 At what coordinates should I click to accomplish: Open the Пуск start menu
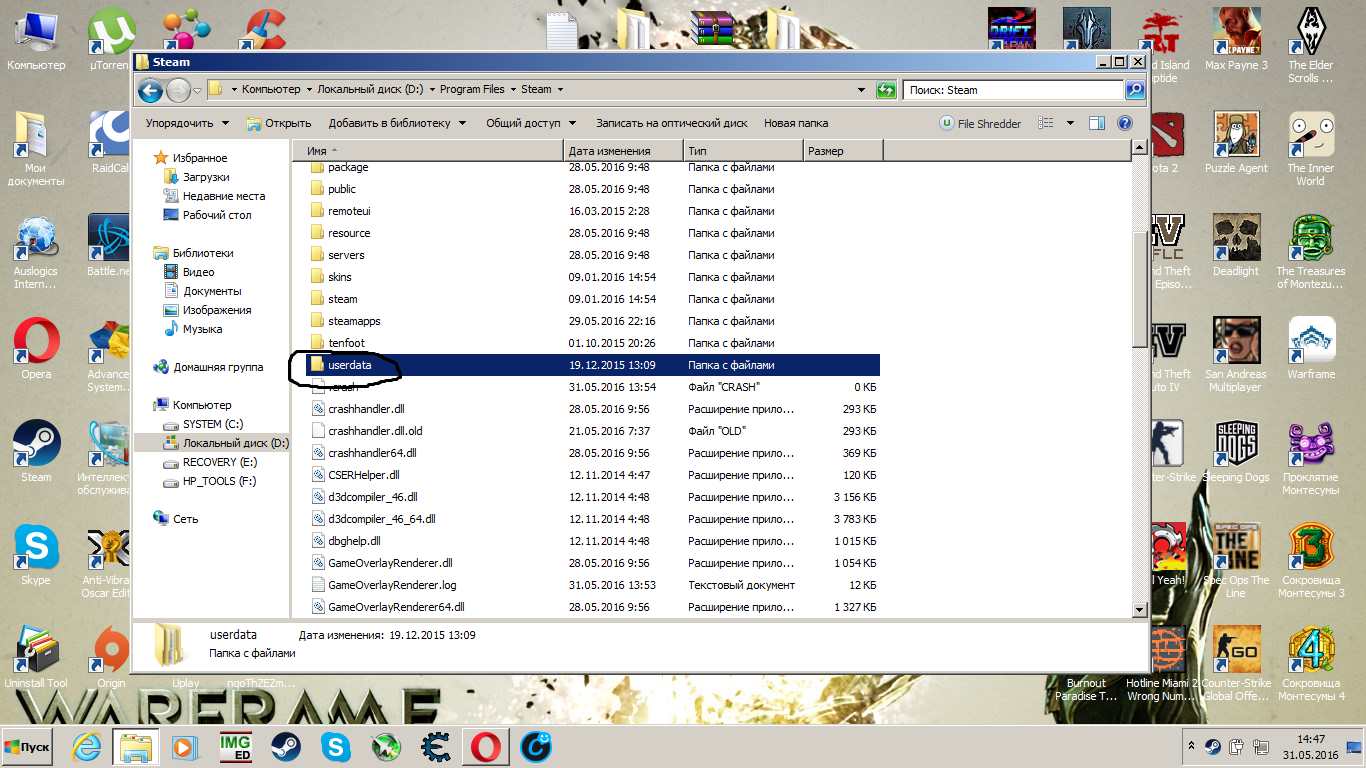[29, 746]
